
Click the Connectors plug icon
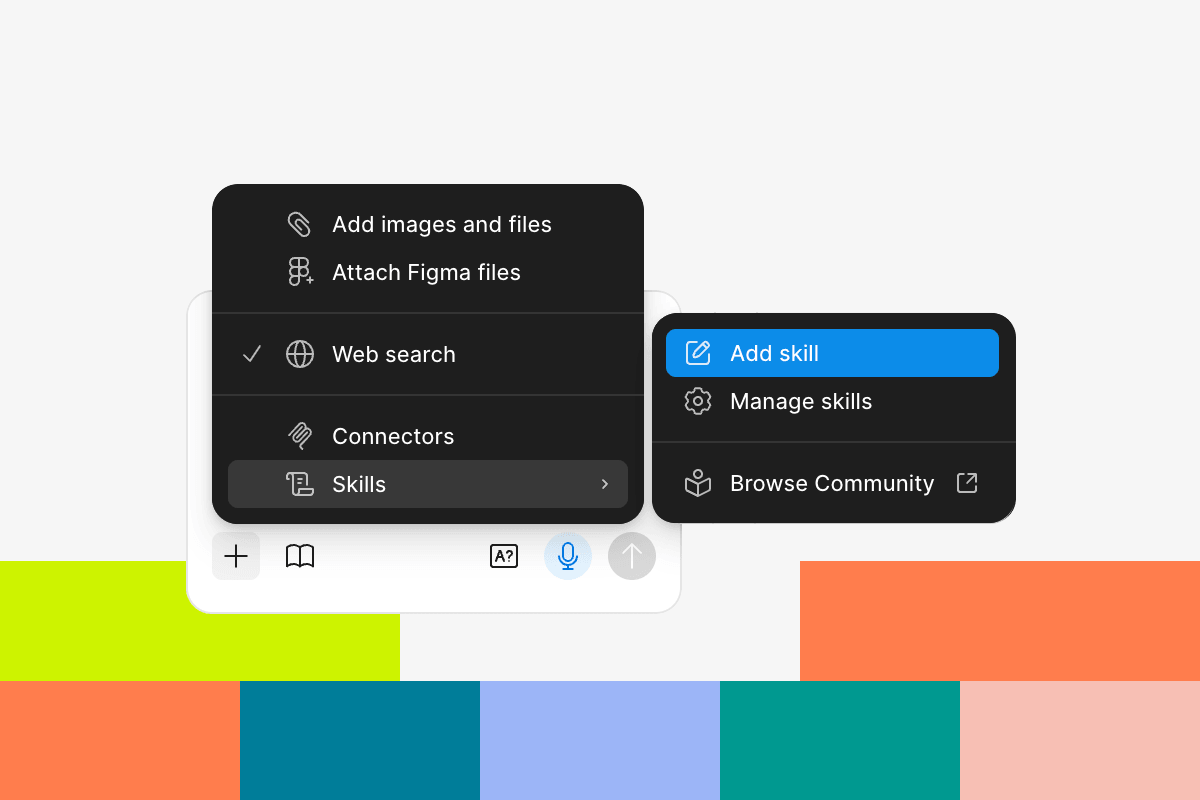[x=300, y=436]
